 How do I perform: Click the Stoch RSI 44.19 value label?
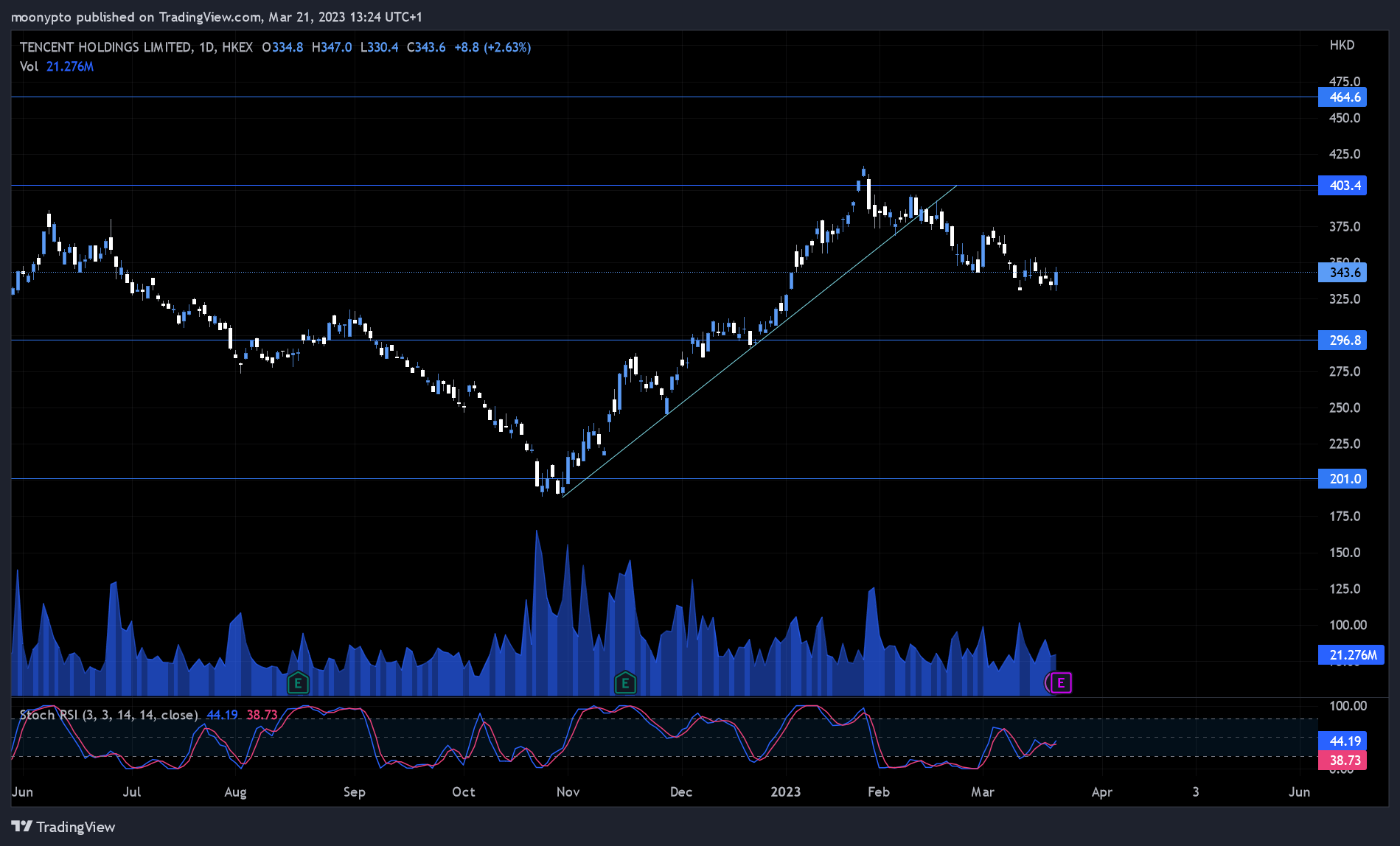coord(1342,741)
